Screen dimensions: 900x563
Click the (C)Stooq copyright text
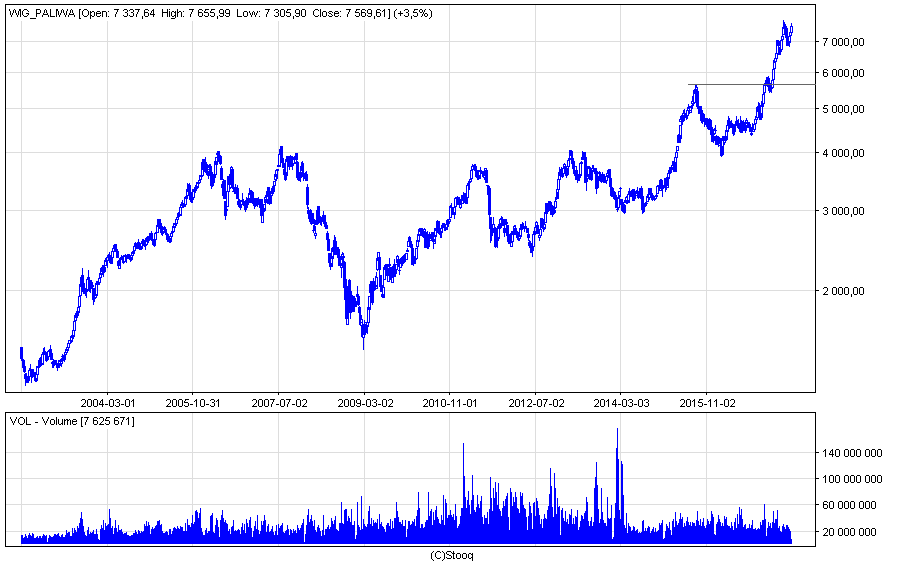(452, 555)
